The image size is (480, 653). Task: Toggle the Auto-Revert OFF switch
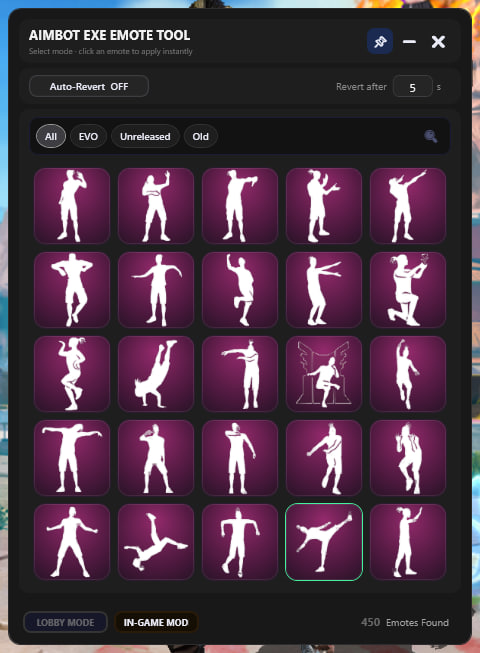[x=89, y=87]
